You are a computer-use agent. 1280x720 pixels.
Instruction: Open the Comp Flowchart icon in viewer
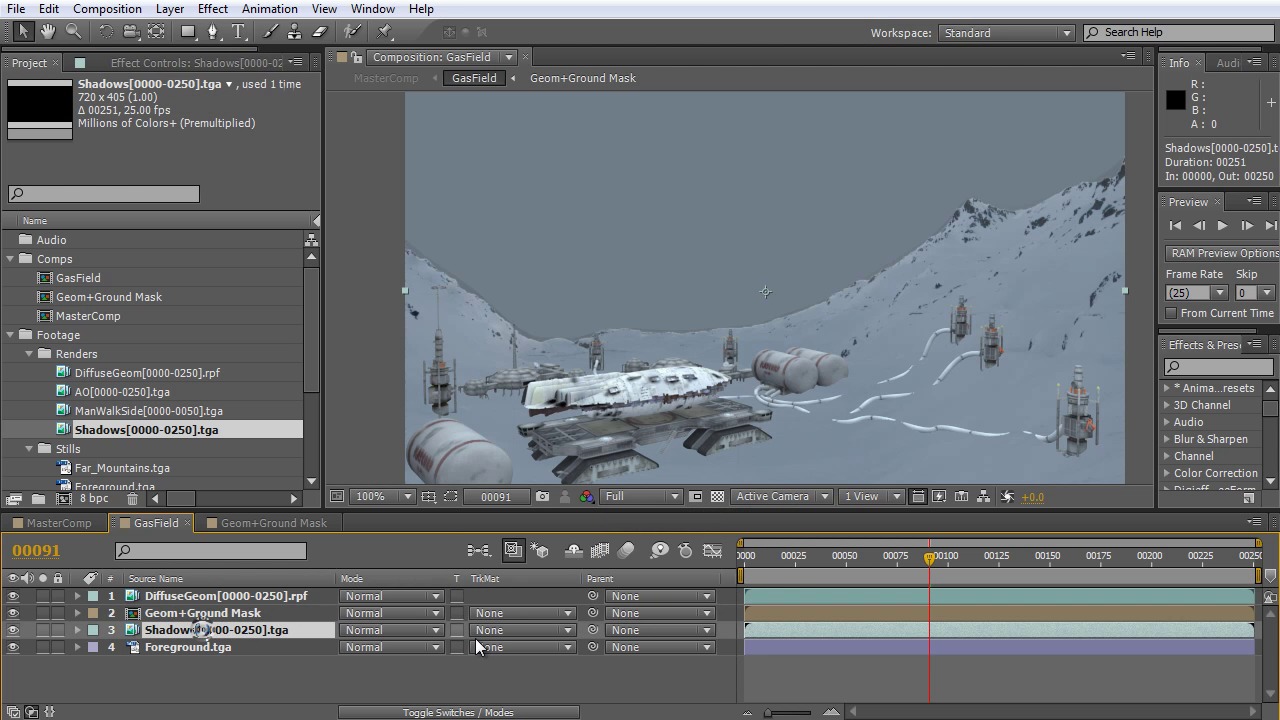tap(984, 496)
